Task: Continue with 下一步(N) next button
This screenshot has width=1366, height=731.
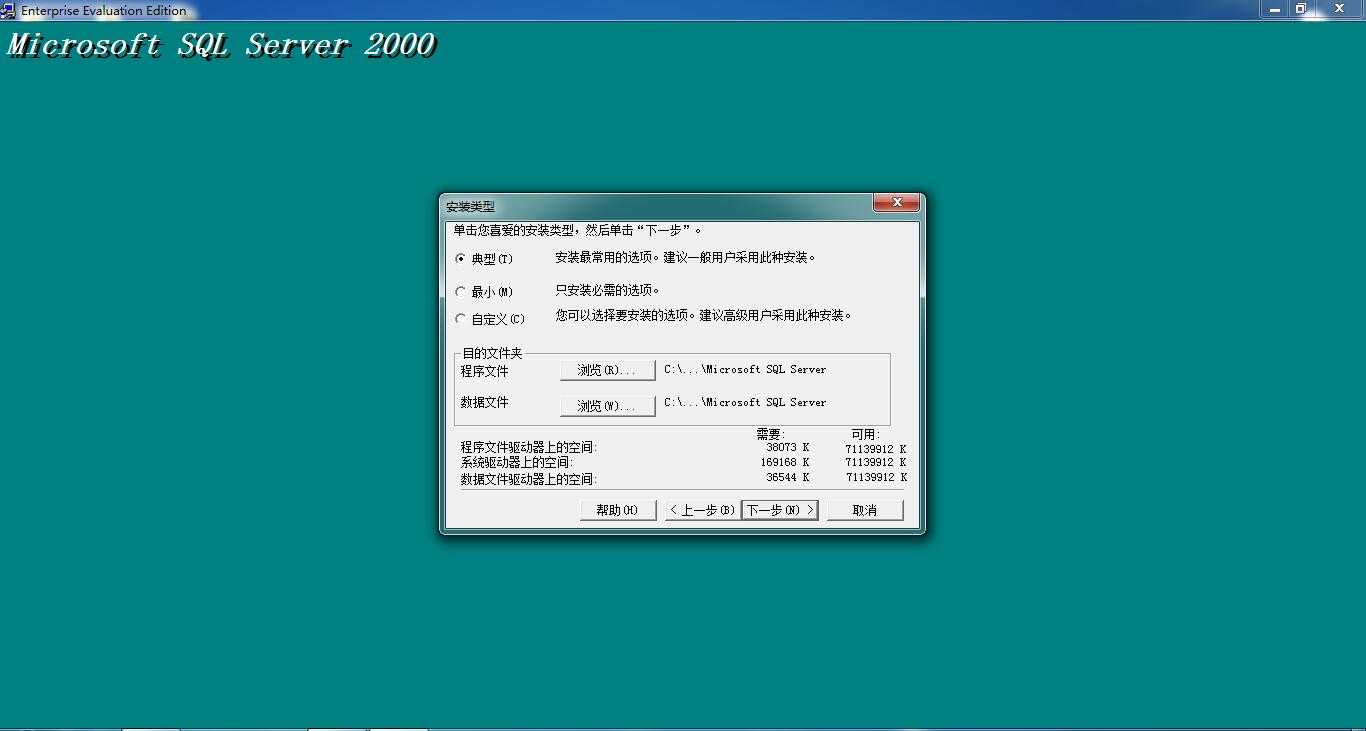Action: 779,510
